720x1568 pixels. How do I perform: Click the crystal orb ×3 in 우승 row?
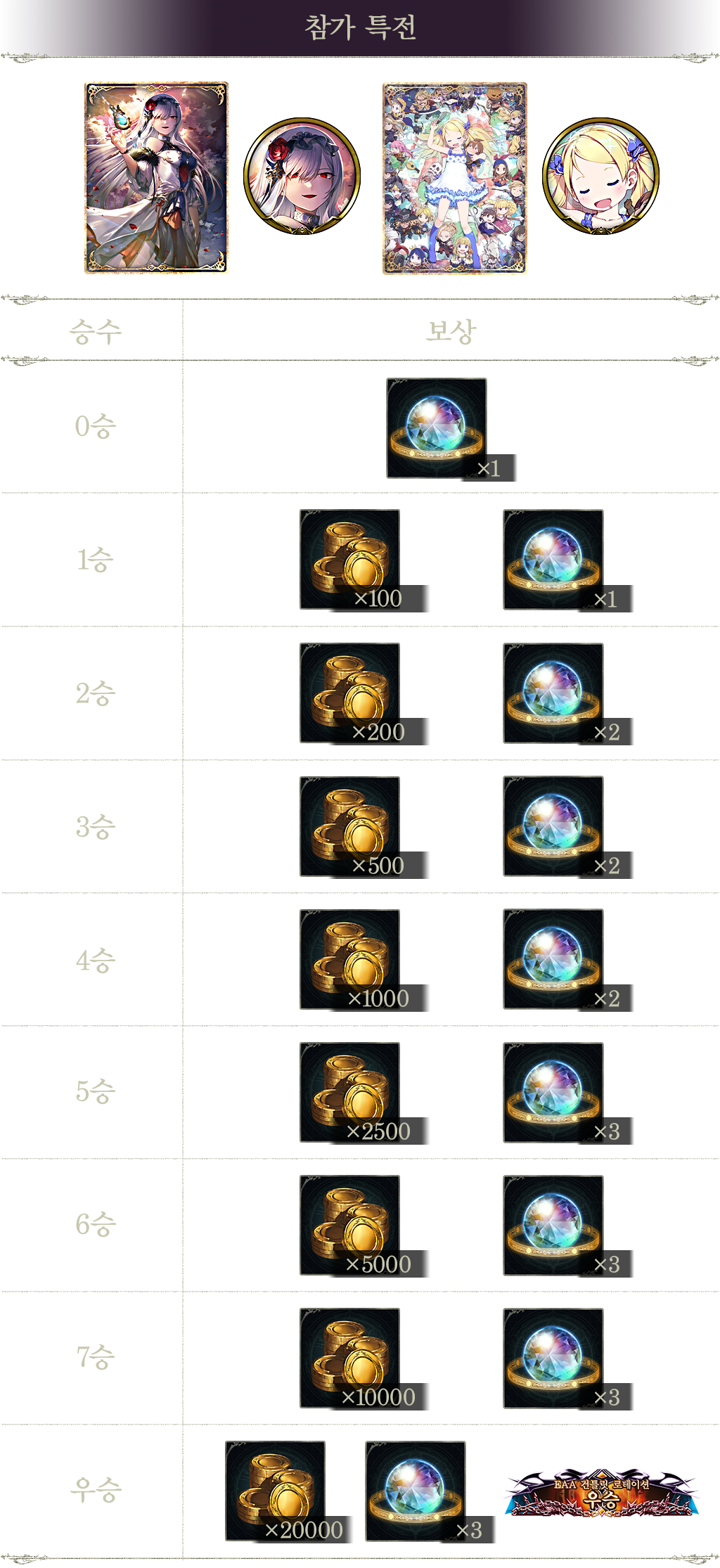430,1492
